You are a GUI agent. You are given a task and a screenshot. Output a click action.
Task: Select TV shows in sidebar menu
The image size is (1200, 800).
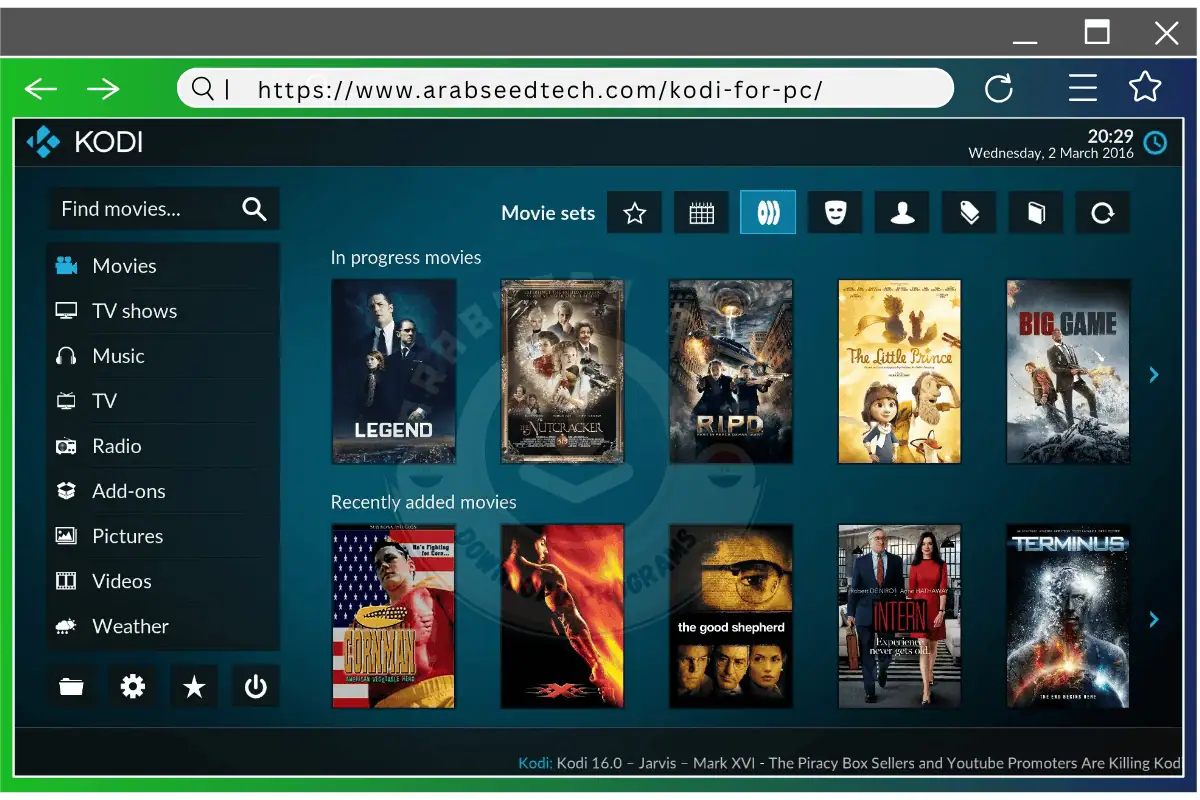(134, 311)
